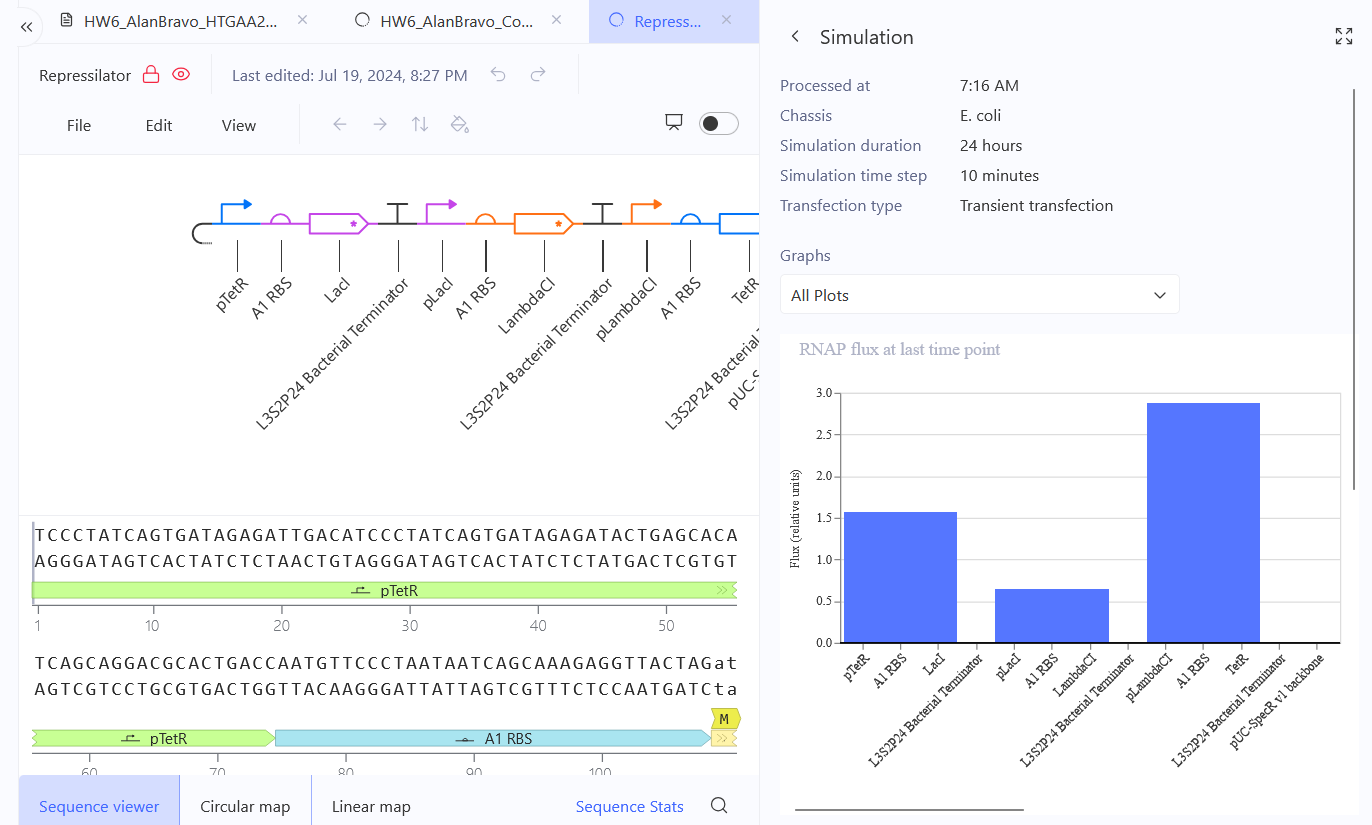Redo the last edit
1372x825 pixels.
[x=538, y=75]
